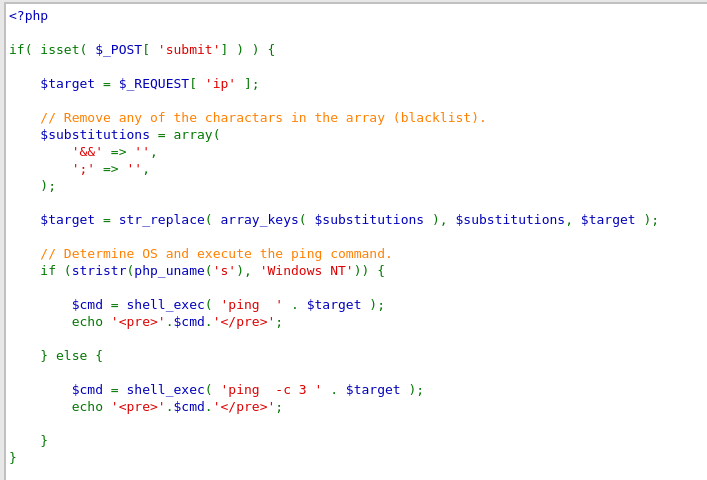Click the second "echo '<pre>'.$cmd.'</pre>';" line after else
707x480 pixels.
(x=177, y=407)
